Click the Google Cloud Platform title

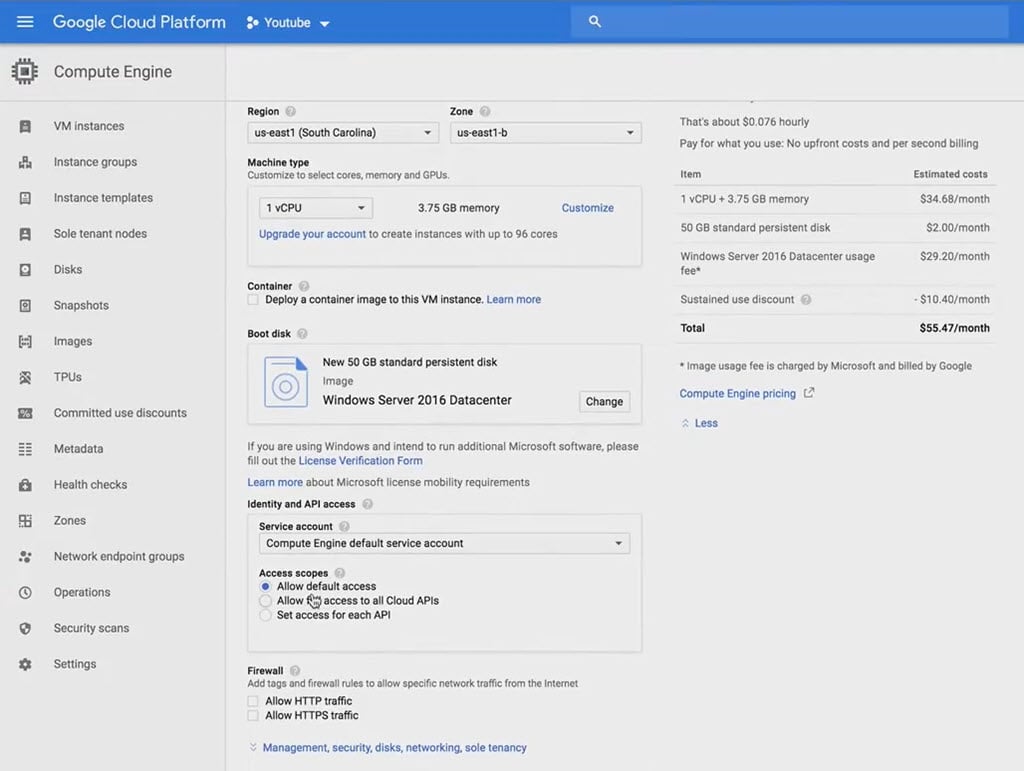point(139,22)
